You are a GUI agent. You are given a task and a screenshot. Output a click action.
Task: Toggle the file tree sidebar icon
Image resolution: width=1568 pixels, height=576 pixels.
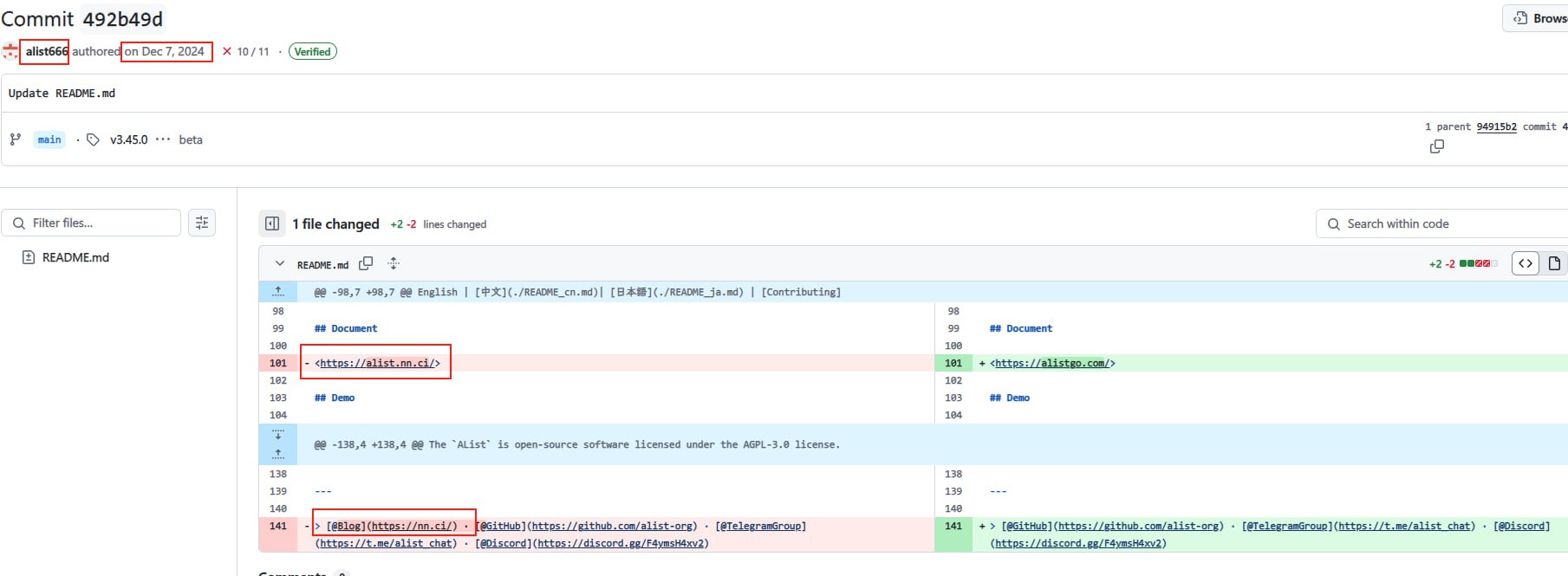pos(272,223)
